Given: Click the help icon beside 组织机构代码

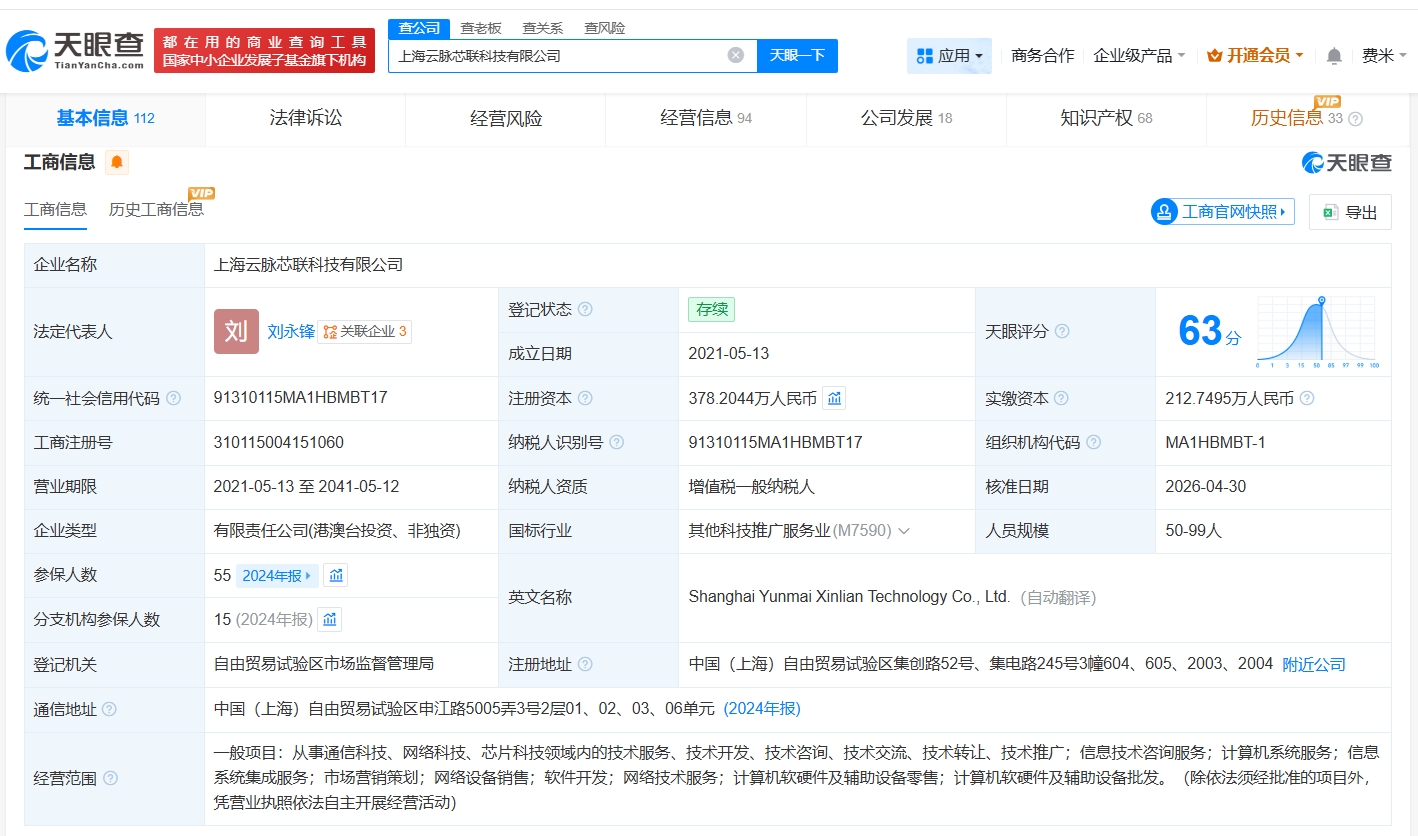Looking at the screenshot, I should tap(1094, 442).
